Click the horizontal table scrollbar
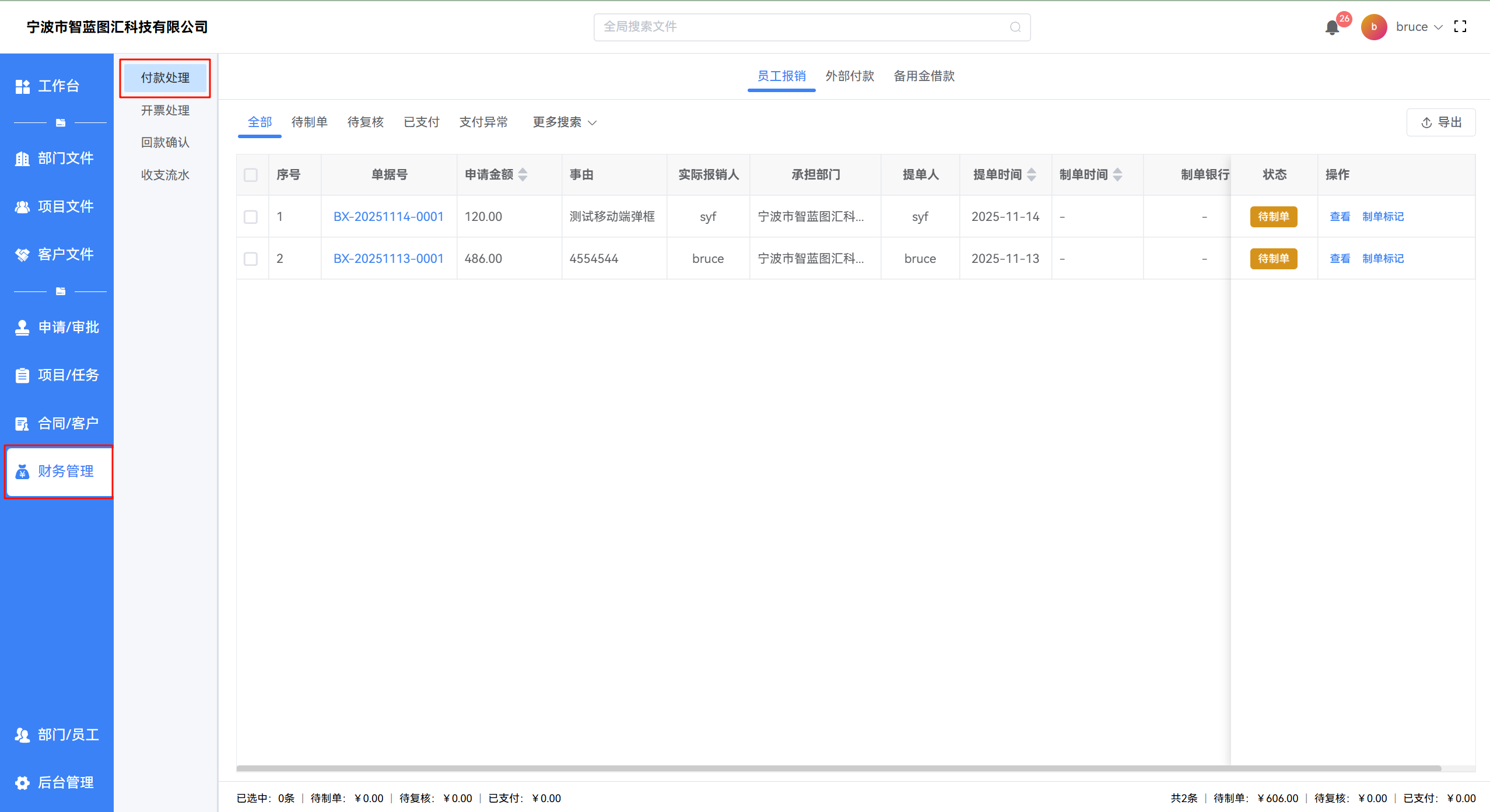This screenshot has height=812, width=1490. (x=839, y=768)
